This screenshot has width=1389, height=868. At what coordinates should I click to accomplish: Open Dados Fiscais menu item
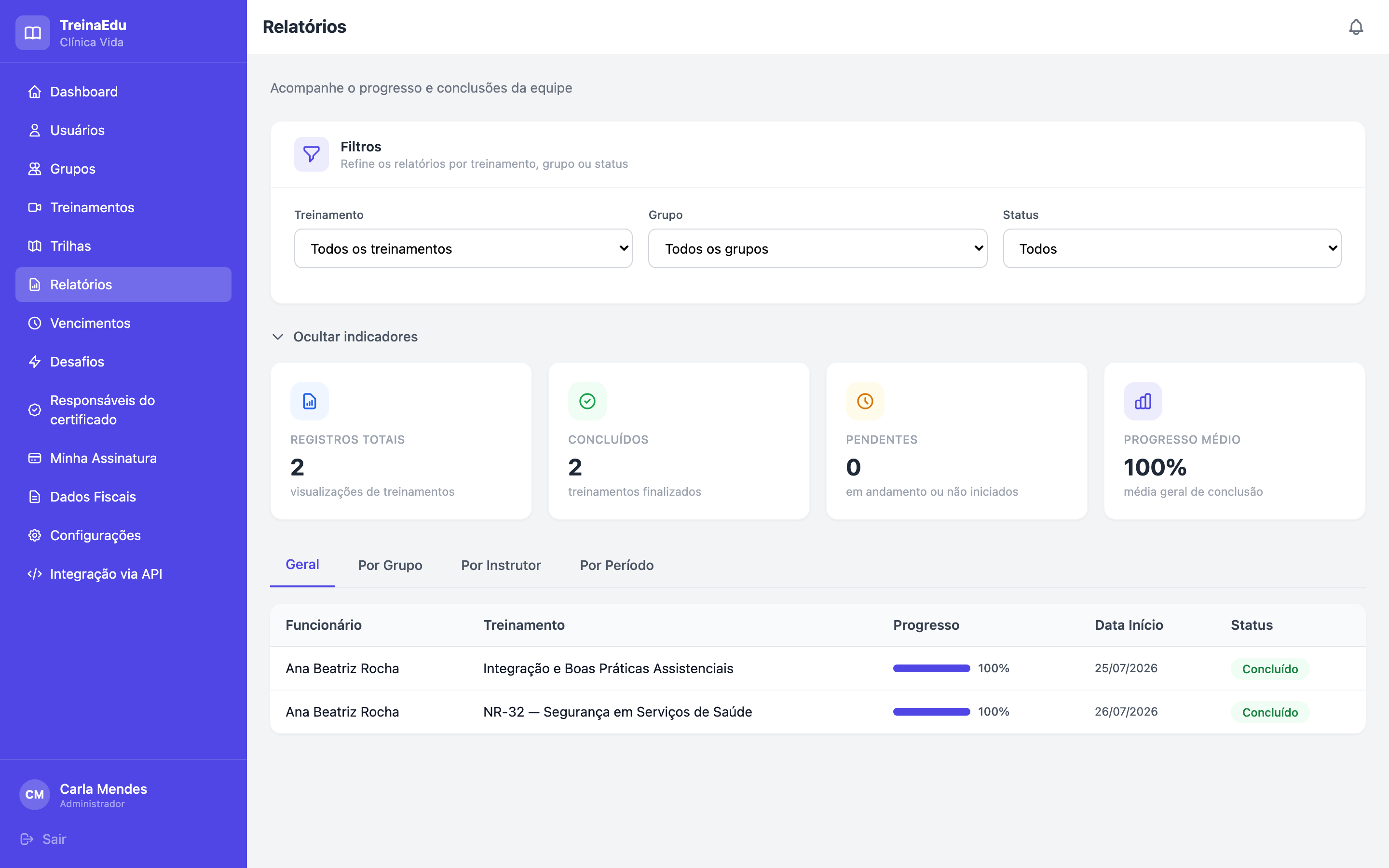[x=123, y=497]
